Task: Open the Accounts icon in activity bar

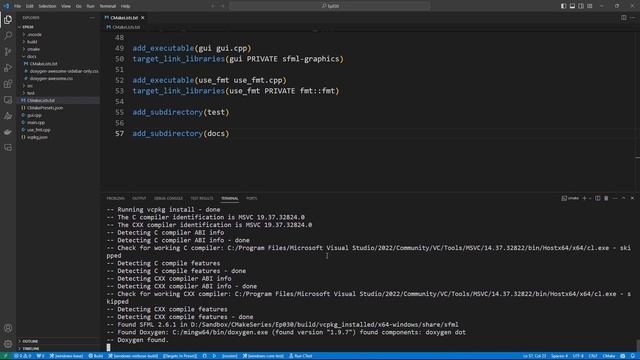Action: tap(8, 328)
